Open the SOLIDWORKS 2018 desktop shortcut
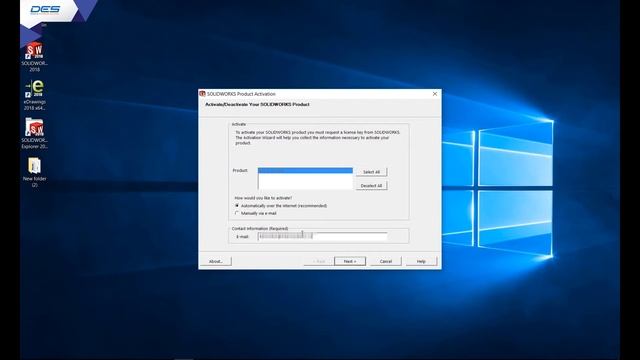 (34, 57)
